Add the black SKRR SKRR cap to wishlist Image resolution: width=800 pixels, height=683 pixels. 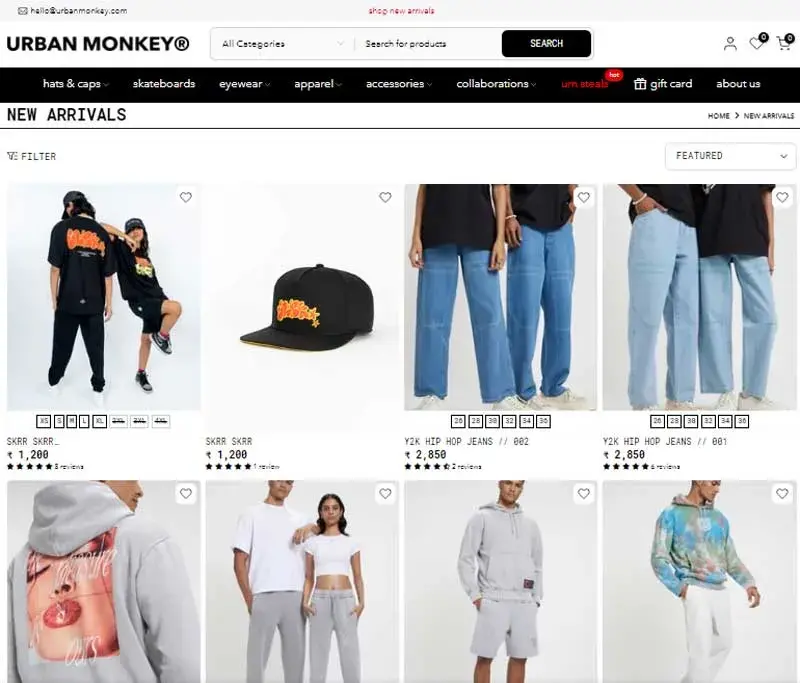coord(385,197)
